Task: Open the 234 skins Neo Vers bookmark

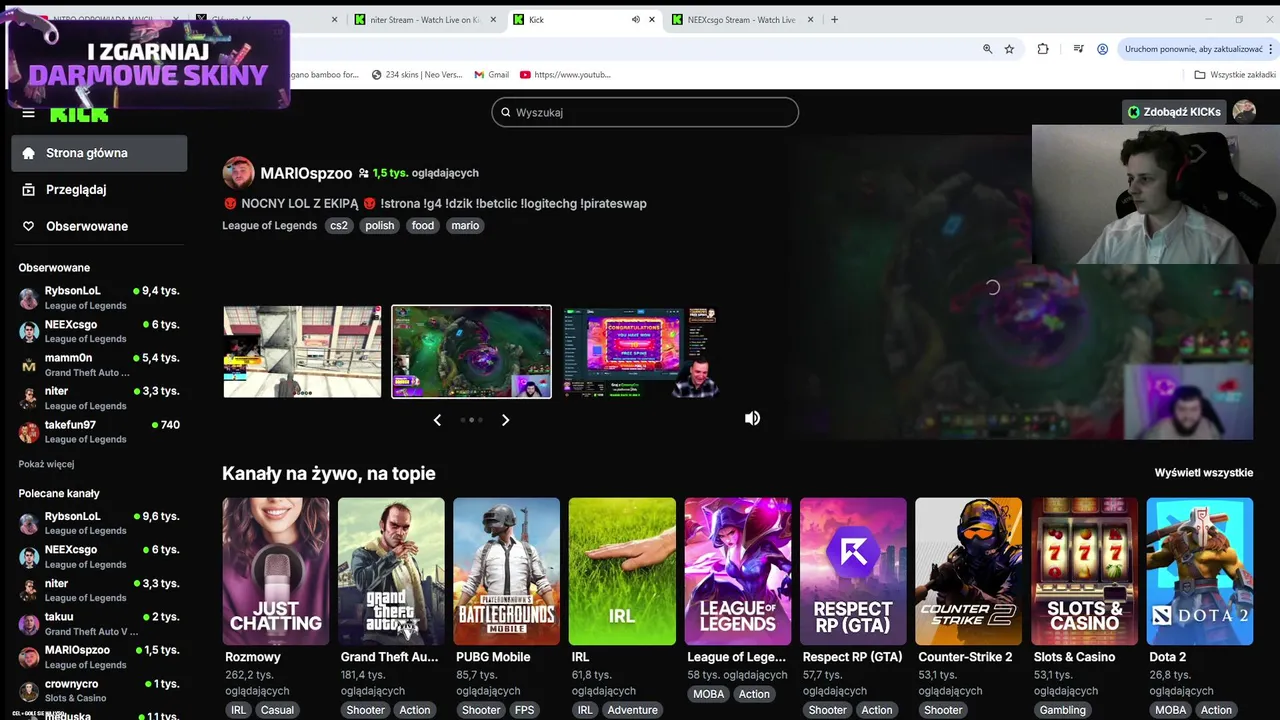Action: pyautogui.click(x=417, y=74)
